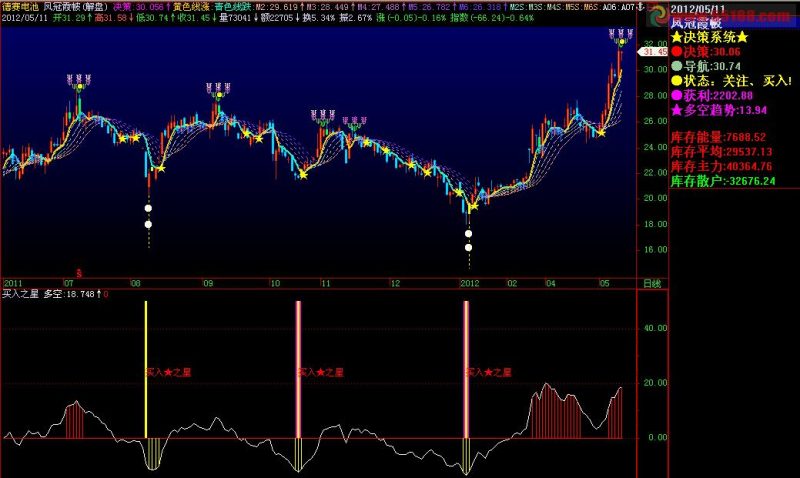Click the magenta star beside 多空趋势:13.94

tap(677, 110)
